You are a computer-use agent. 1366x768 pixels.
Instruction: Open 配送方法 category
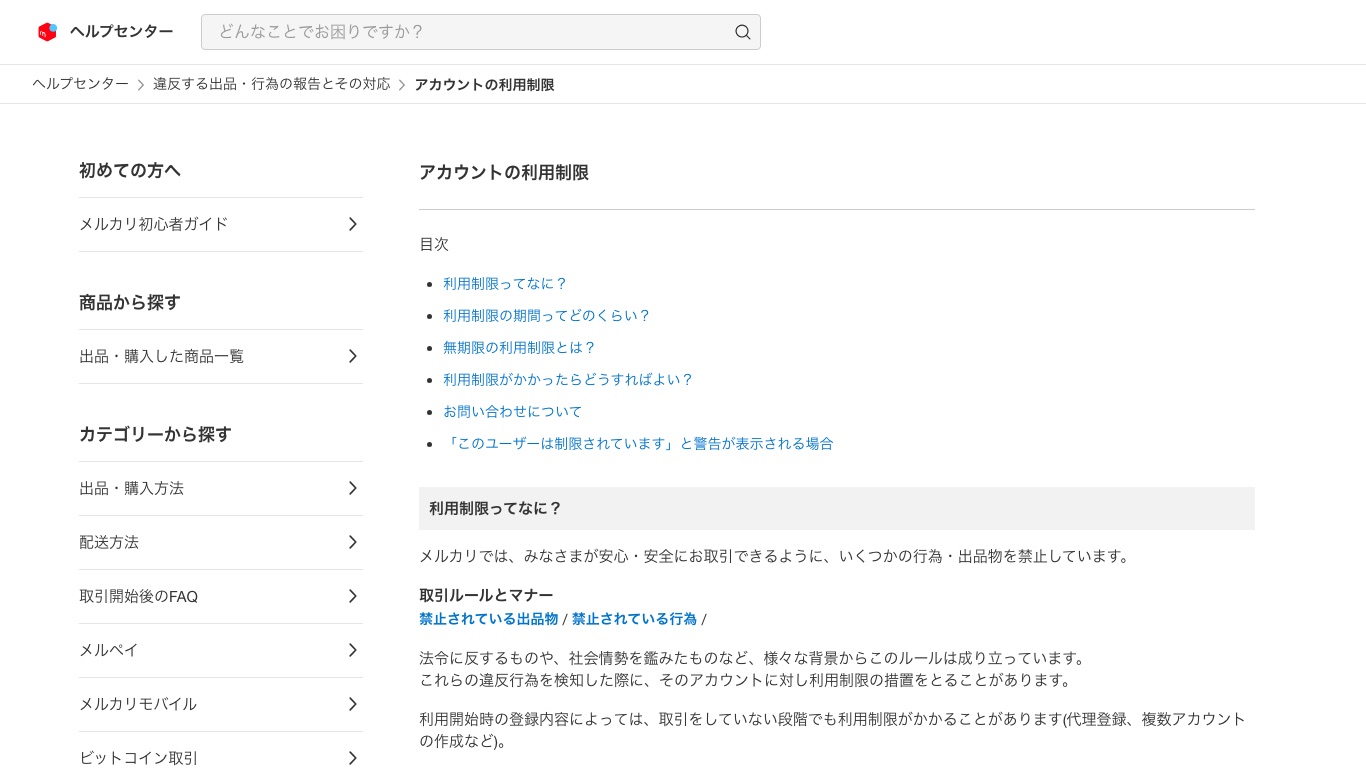[x=221, y=542]
